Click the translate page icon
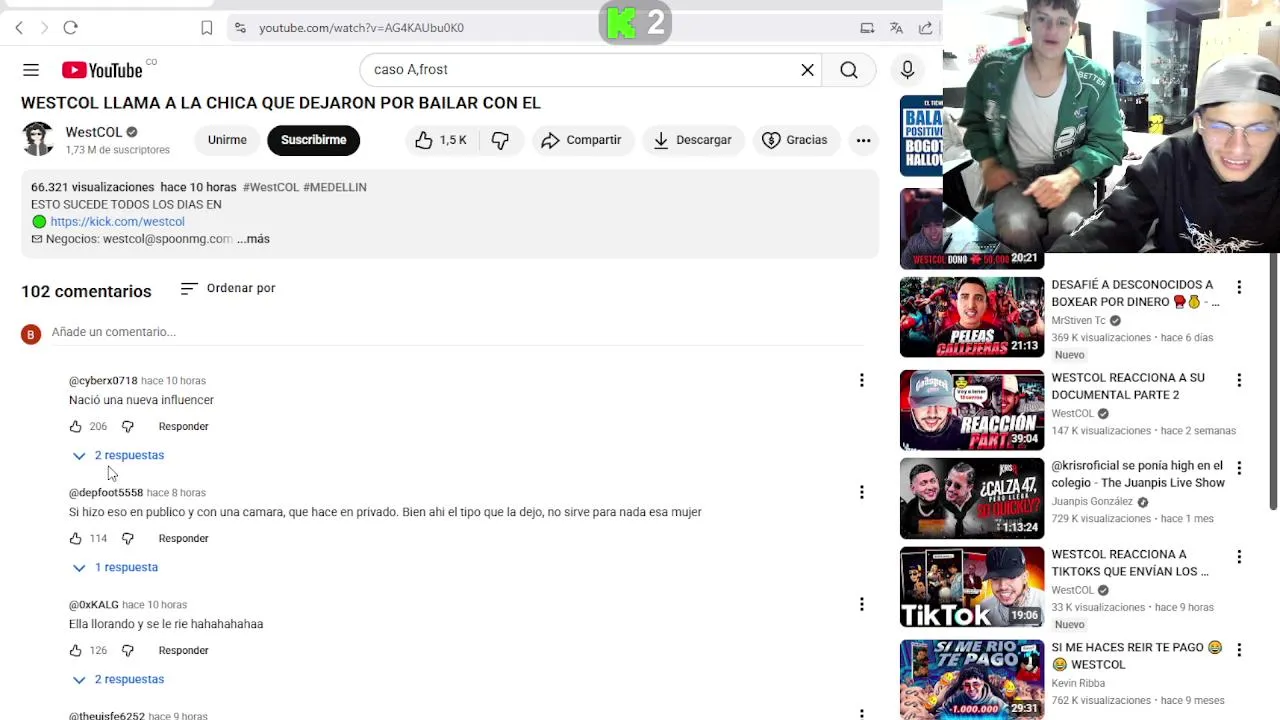 point(896,28)
